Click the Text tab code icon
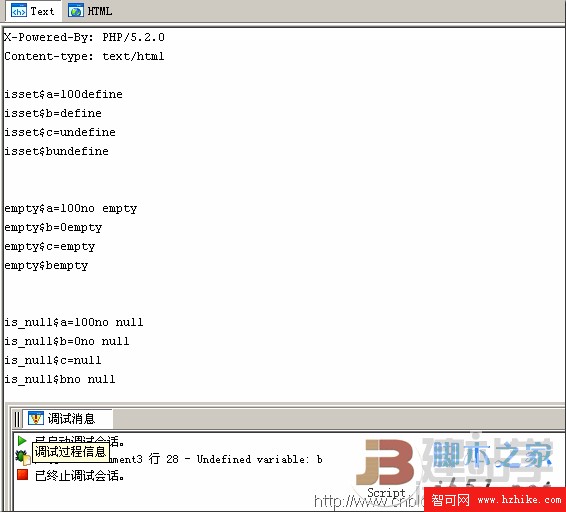 18,12
